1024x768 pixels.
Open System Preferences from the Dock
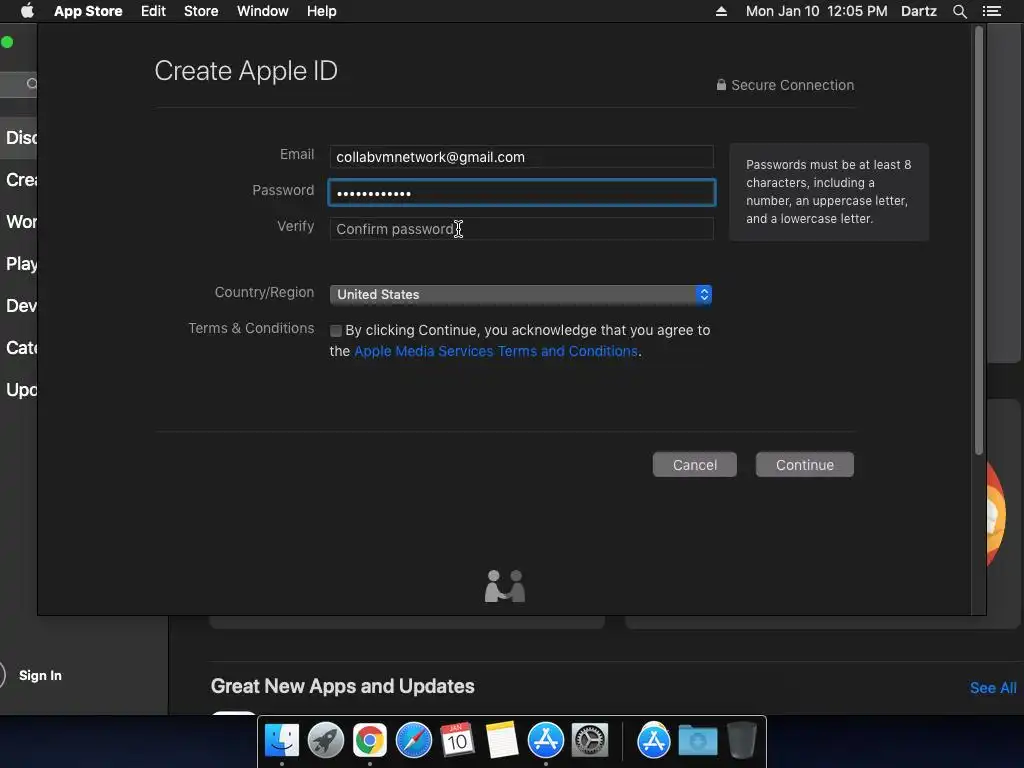tap(590, 741)
